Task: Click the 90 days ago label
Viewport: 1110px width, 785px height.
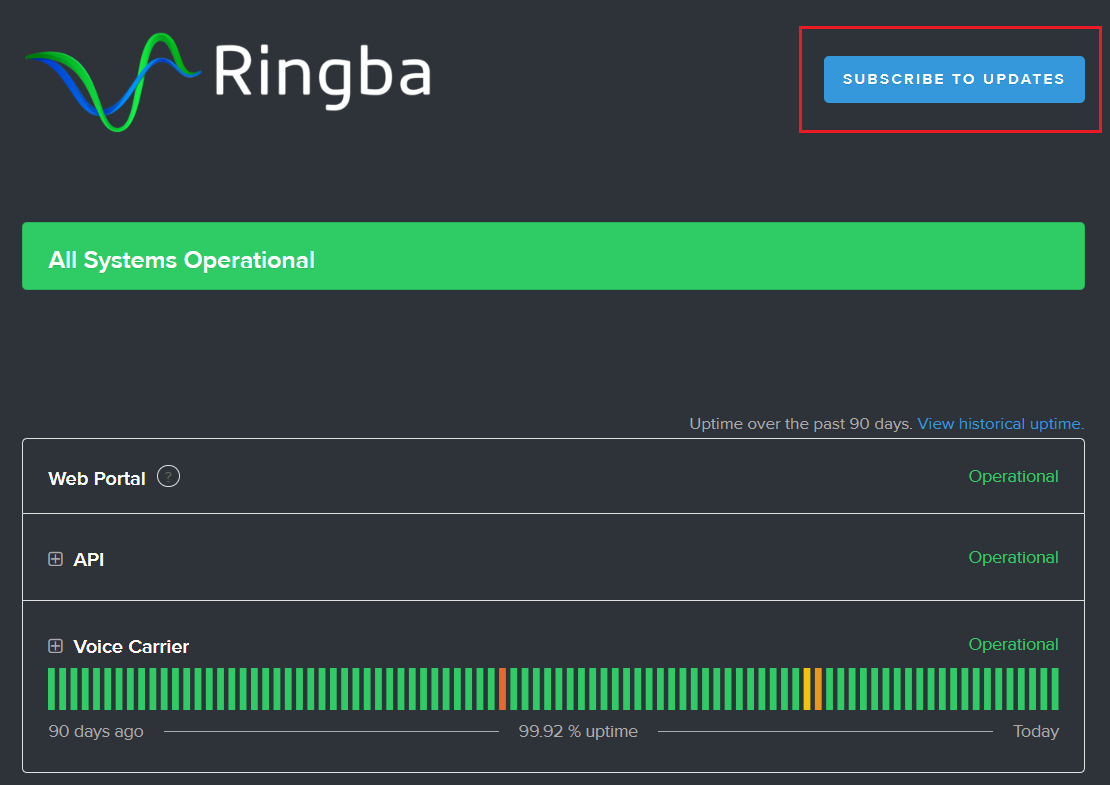Action: (96, 731)
